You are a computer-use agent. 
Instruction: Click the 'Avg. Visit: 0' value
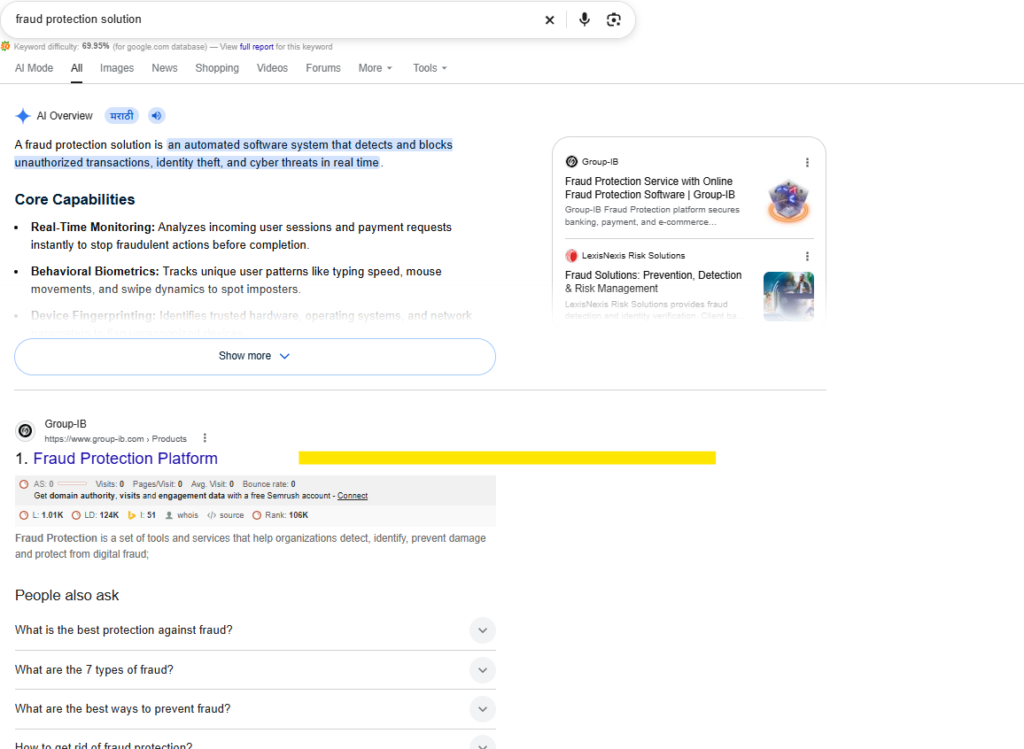(212, 484)
